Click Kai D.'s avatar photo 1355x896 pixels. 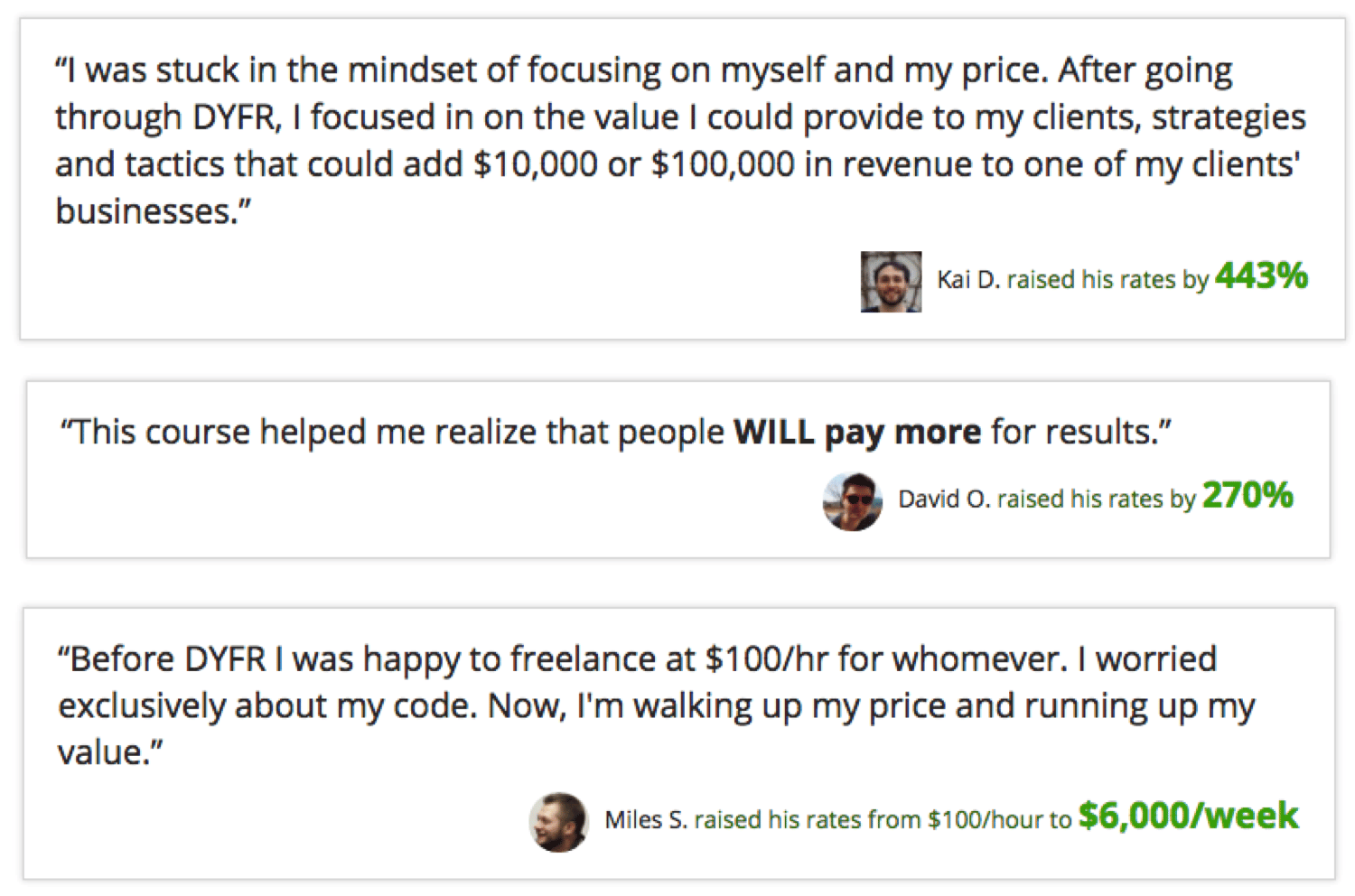coord(891,282)
